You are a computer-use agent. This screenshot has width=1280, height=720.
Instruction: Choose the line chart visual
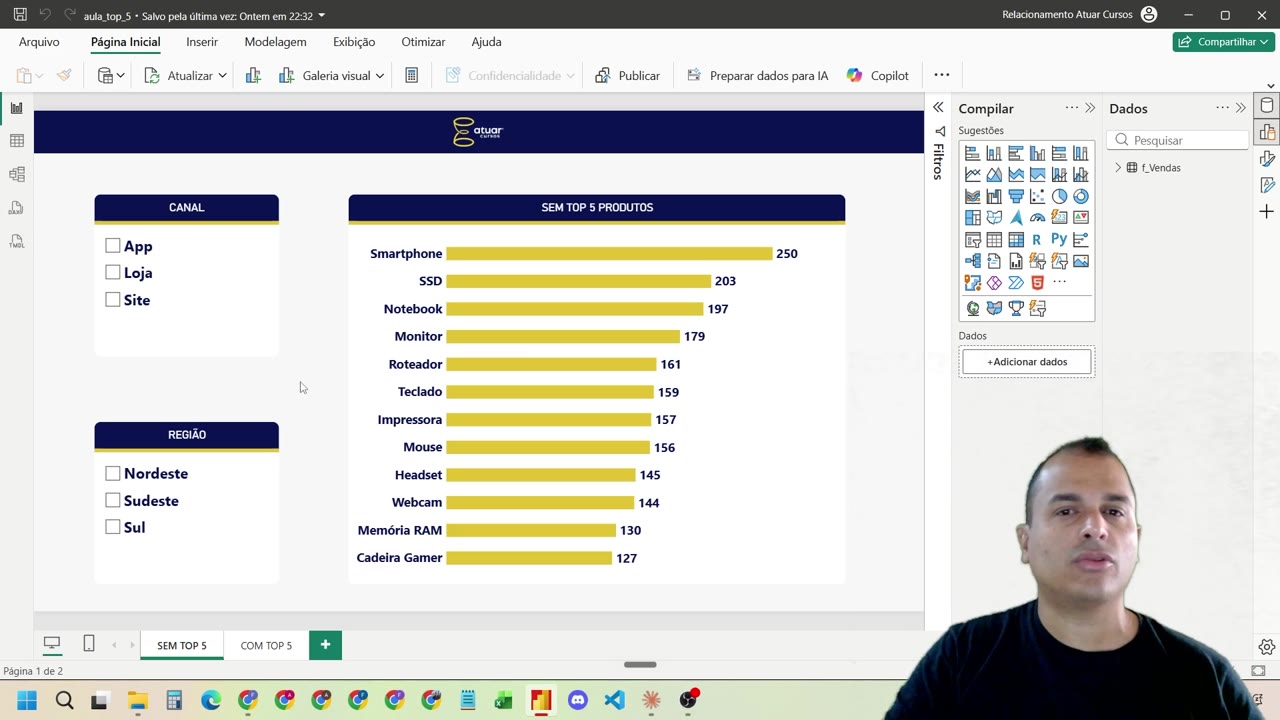(x=972, y=175)
